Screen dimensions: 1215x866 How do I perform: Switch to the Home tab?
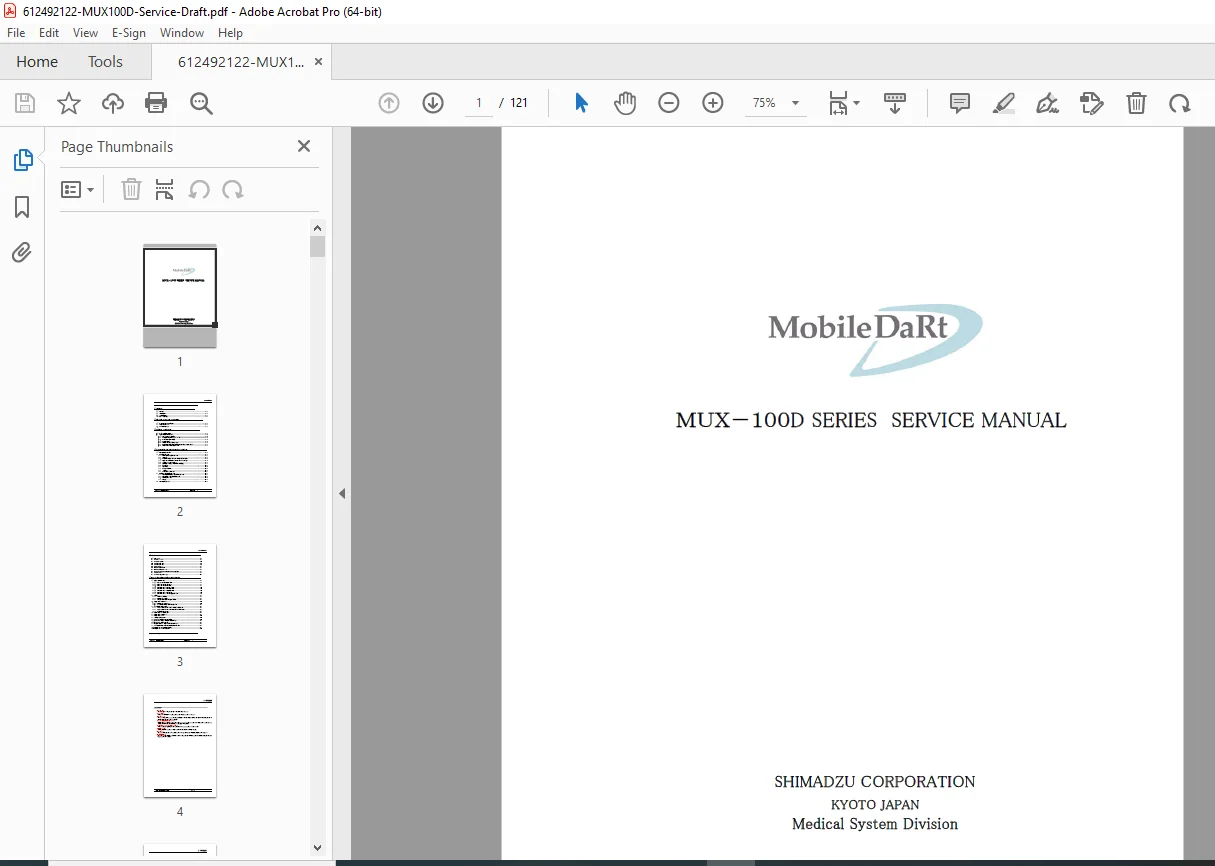click(37, 62)
